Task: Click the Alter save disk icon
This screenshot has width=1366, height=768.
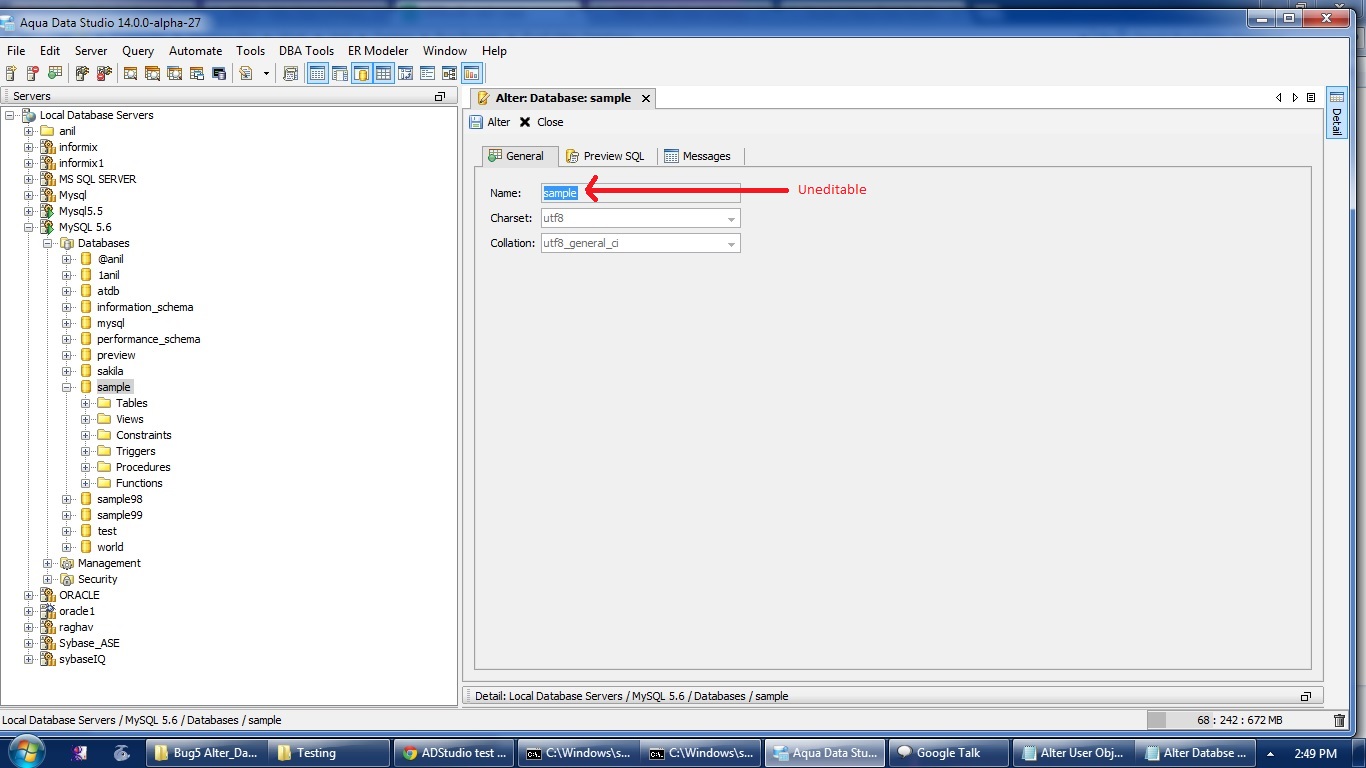Action: click(x=476, y=122)
